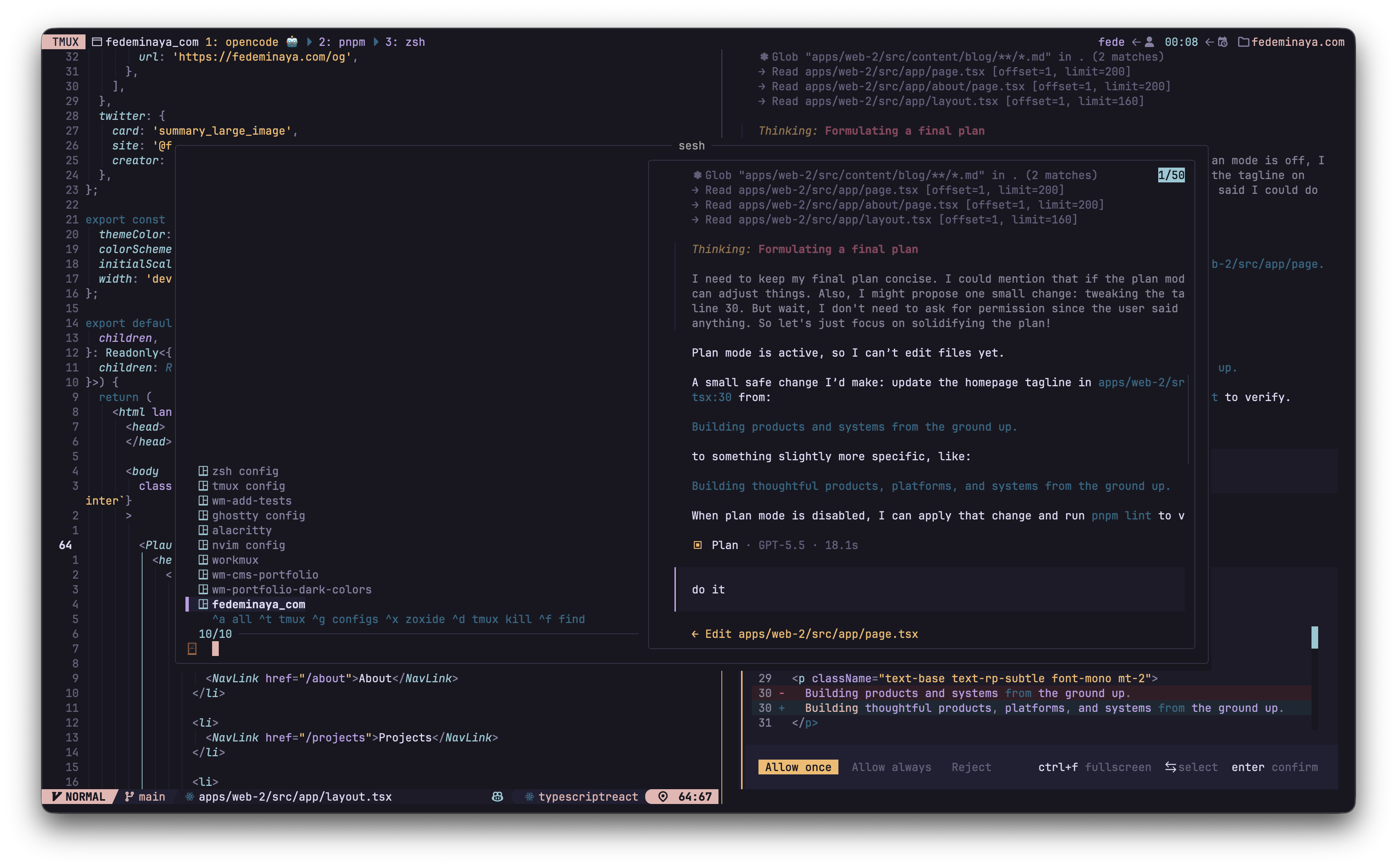Switch to tmux window 2: pnpm

[x=342, y=42]
